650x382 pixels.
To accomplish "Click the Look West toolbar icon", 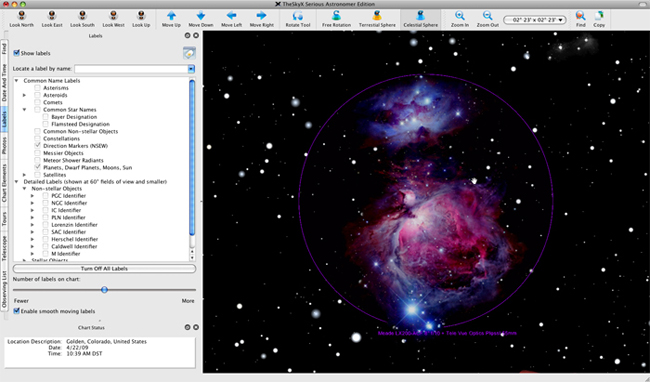I will coord(113,16).
